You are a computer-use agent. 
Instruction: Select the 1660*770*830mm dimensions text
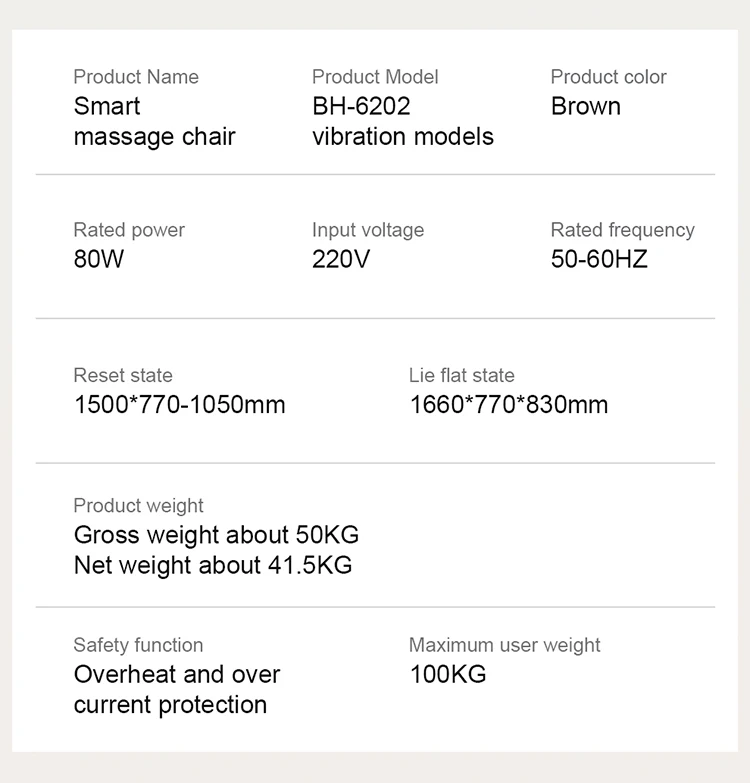pos(509,405)
